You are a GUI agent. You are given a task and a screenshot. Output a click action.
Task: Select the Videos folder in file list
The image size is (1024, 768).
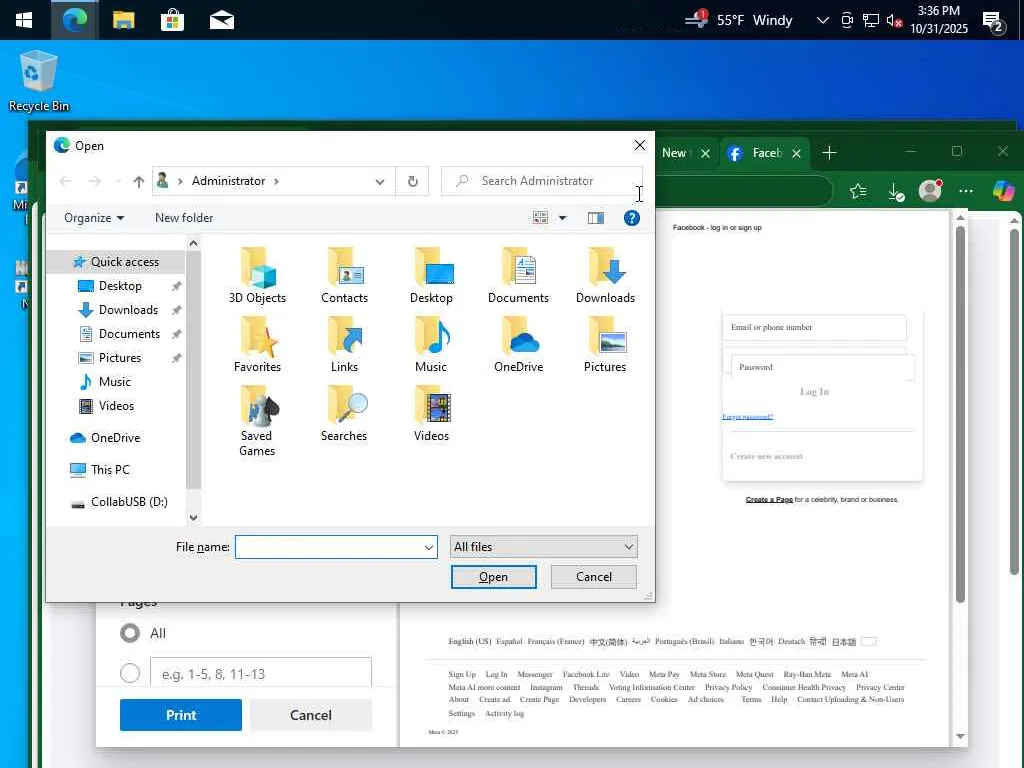click(x=431, y=413)
